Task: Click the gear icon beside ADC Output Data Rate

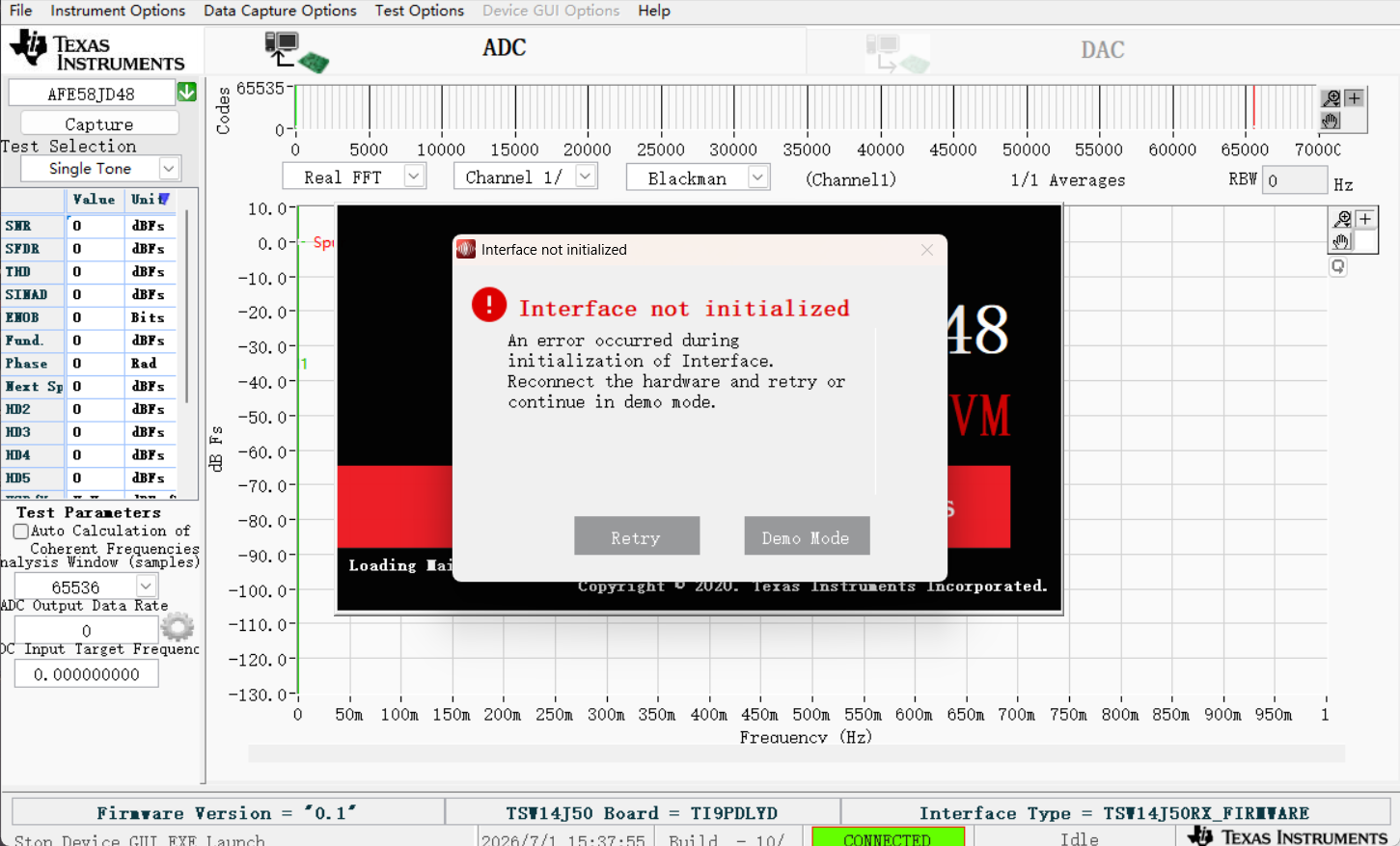Action: [x=178, y=627]
